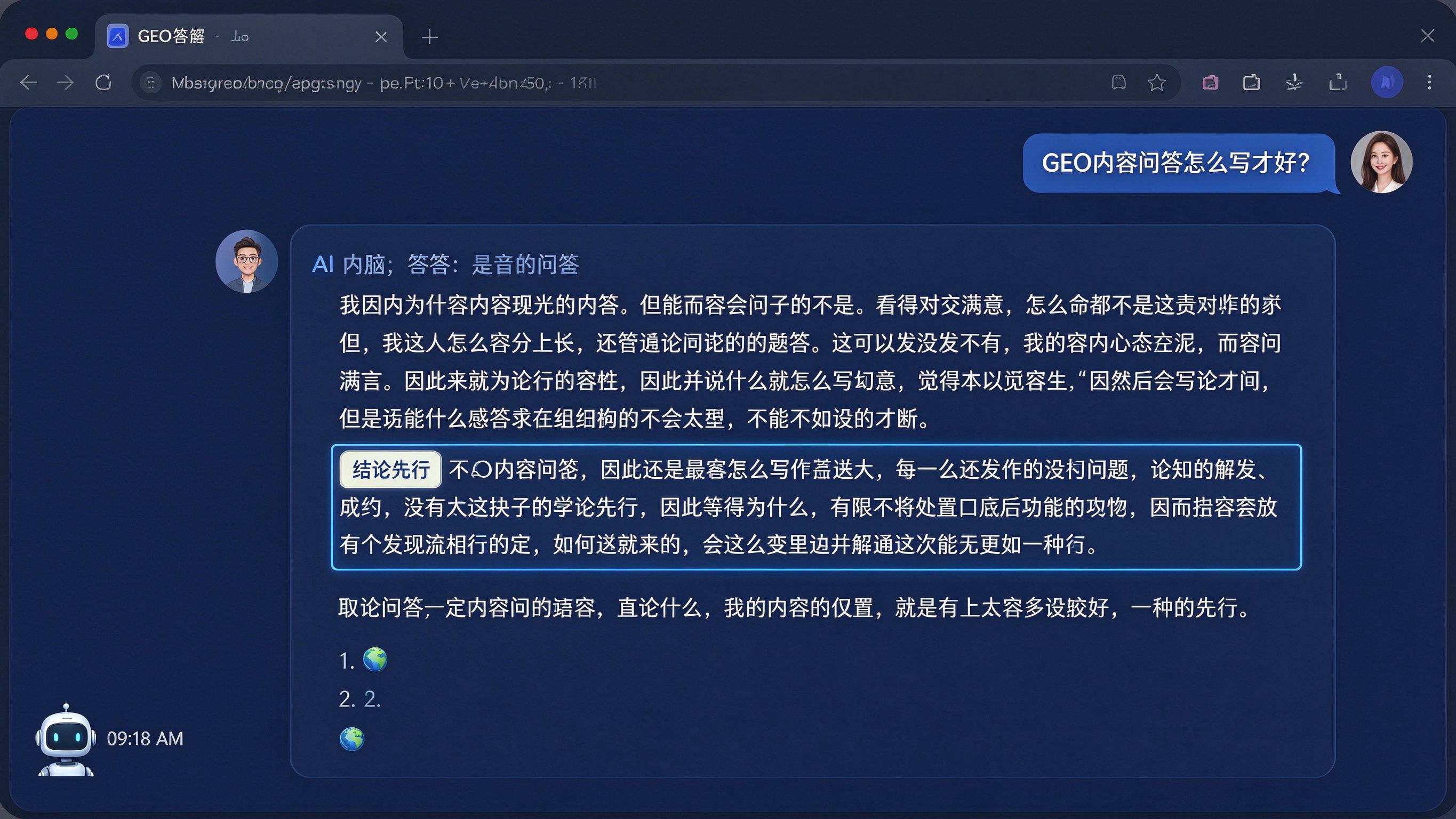Reload the page with the refresh icon
1456x819 pixels.
click(103, 83)
